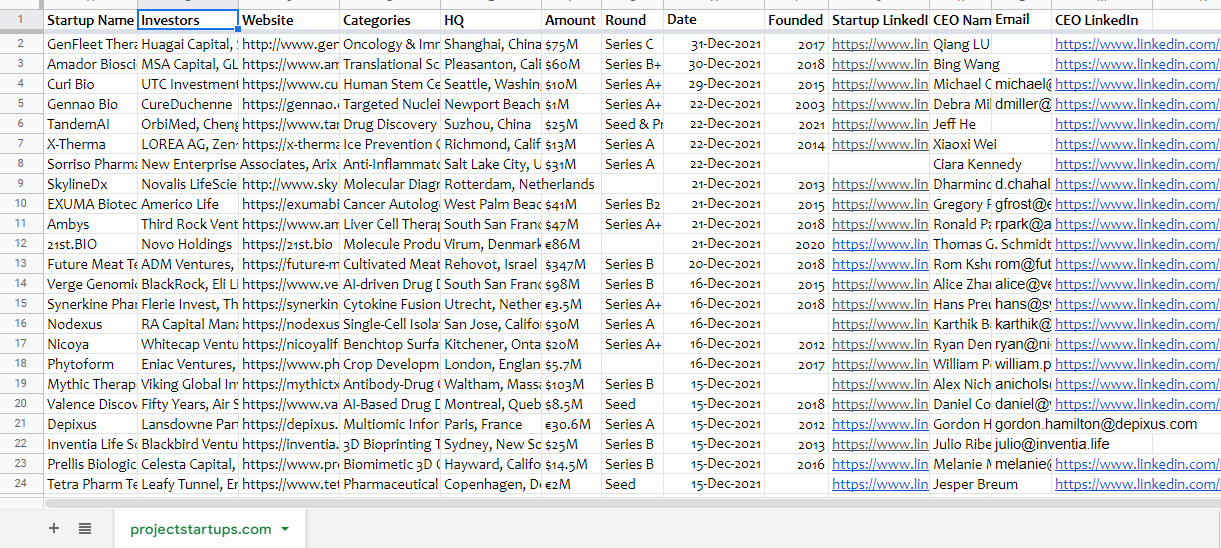Image resolution: width=1221 pixels, height=548 pixels.
Task: Click the Paris, France HQ cell
Action: click(x=491, y=424)
